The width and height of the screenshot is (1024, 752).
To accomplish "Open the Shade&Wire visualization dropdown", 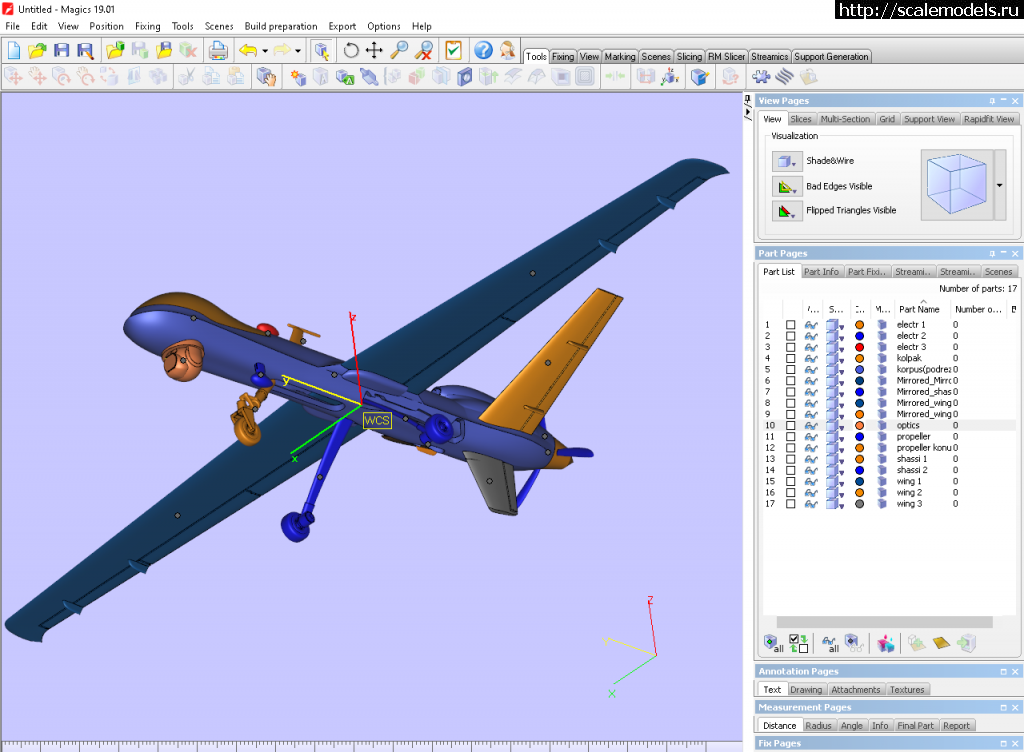I will 787,161.
